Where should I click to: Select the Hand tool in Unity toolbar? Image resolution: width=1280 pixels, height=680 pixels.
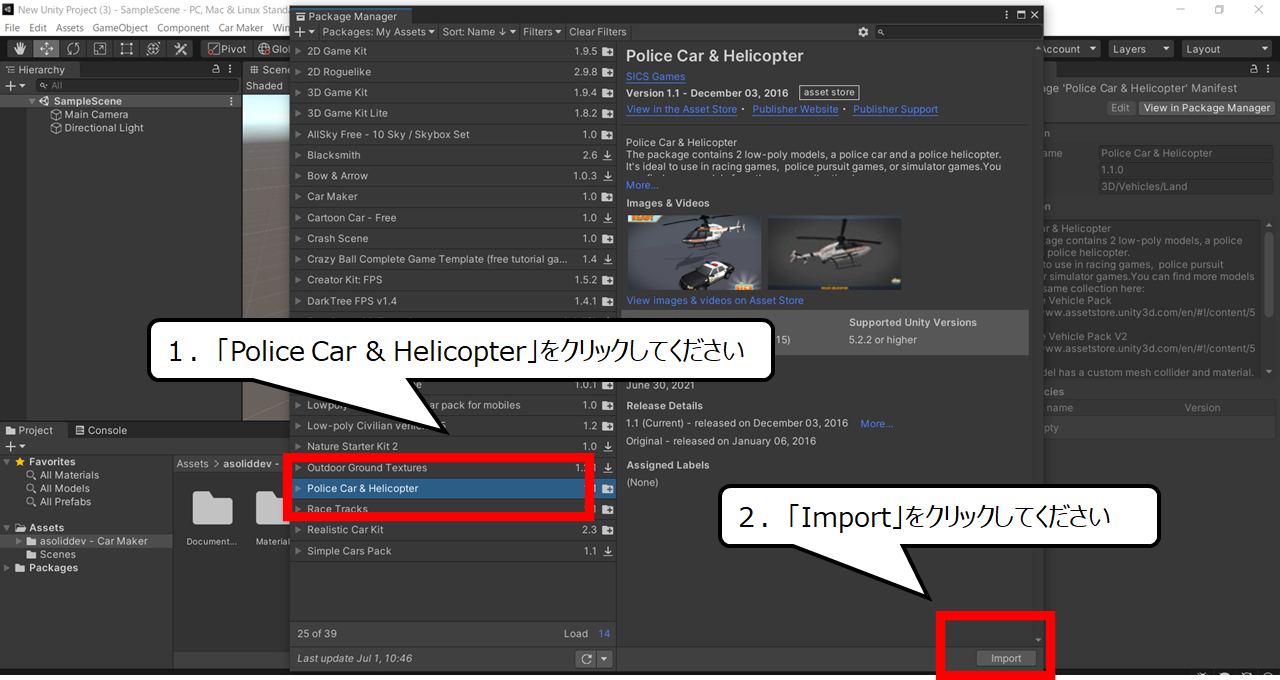pyautogui.click(x=19, y=49)
